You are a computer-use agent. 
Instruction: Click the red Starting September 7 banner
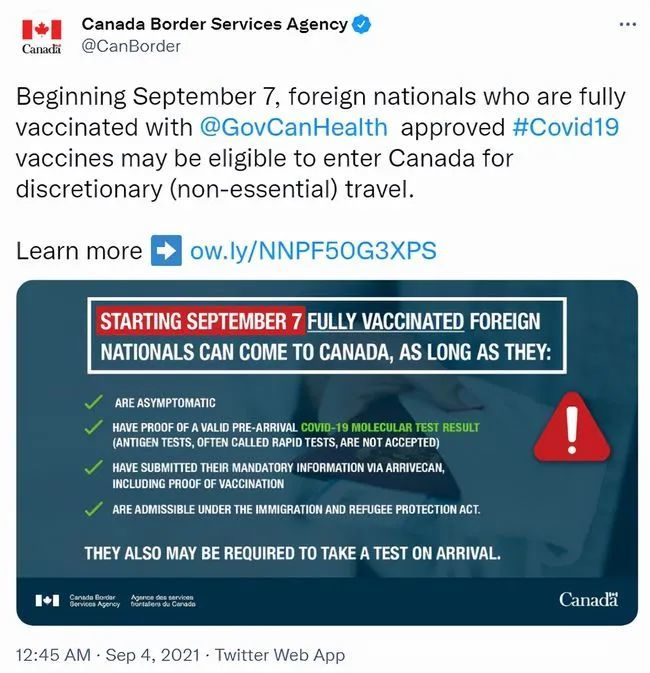pyautogui.click(x=200, y=322)
